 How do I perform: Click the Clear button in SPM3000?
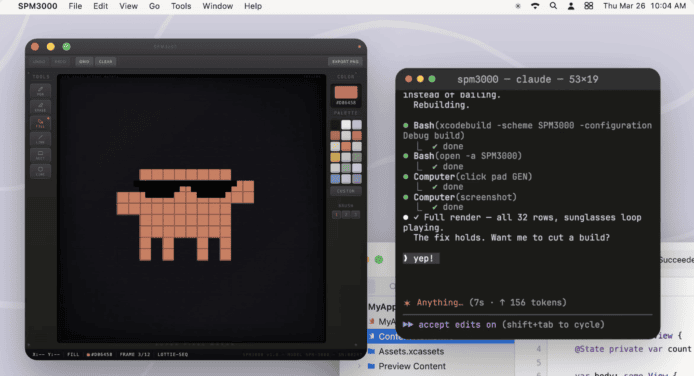[105, 61]
